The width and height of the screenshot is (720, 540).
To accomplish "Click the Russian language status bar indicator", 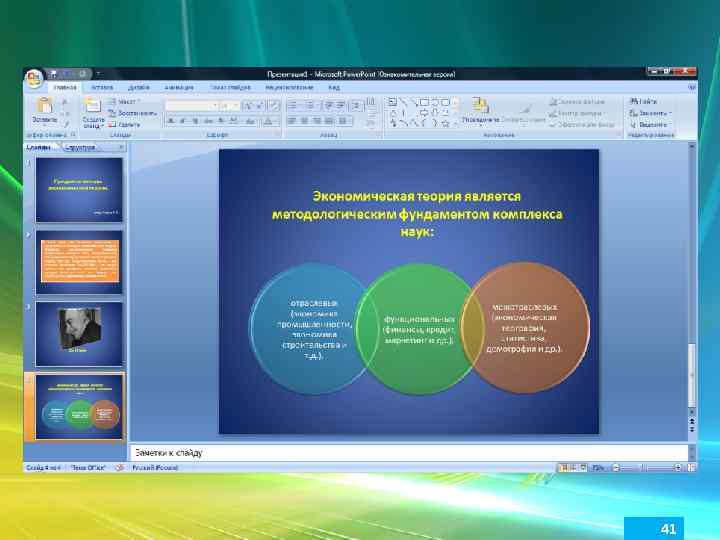I will coord(155,467).
